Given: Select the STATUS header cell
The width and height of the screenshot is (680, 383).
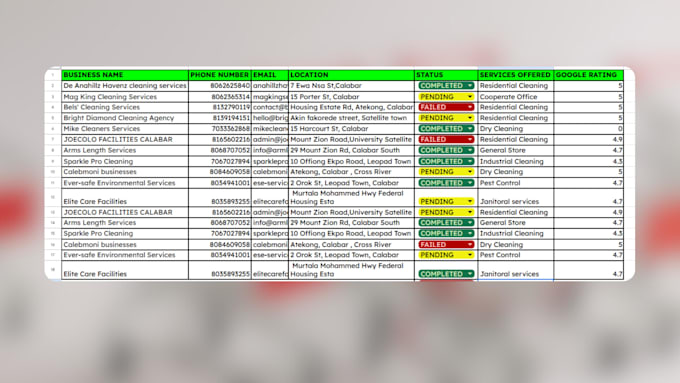Looking at the screenshot, I should point(446,75).
